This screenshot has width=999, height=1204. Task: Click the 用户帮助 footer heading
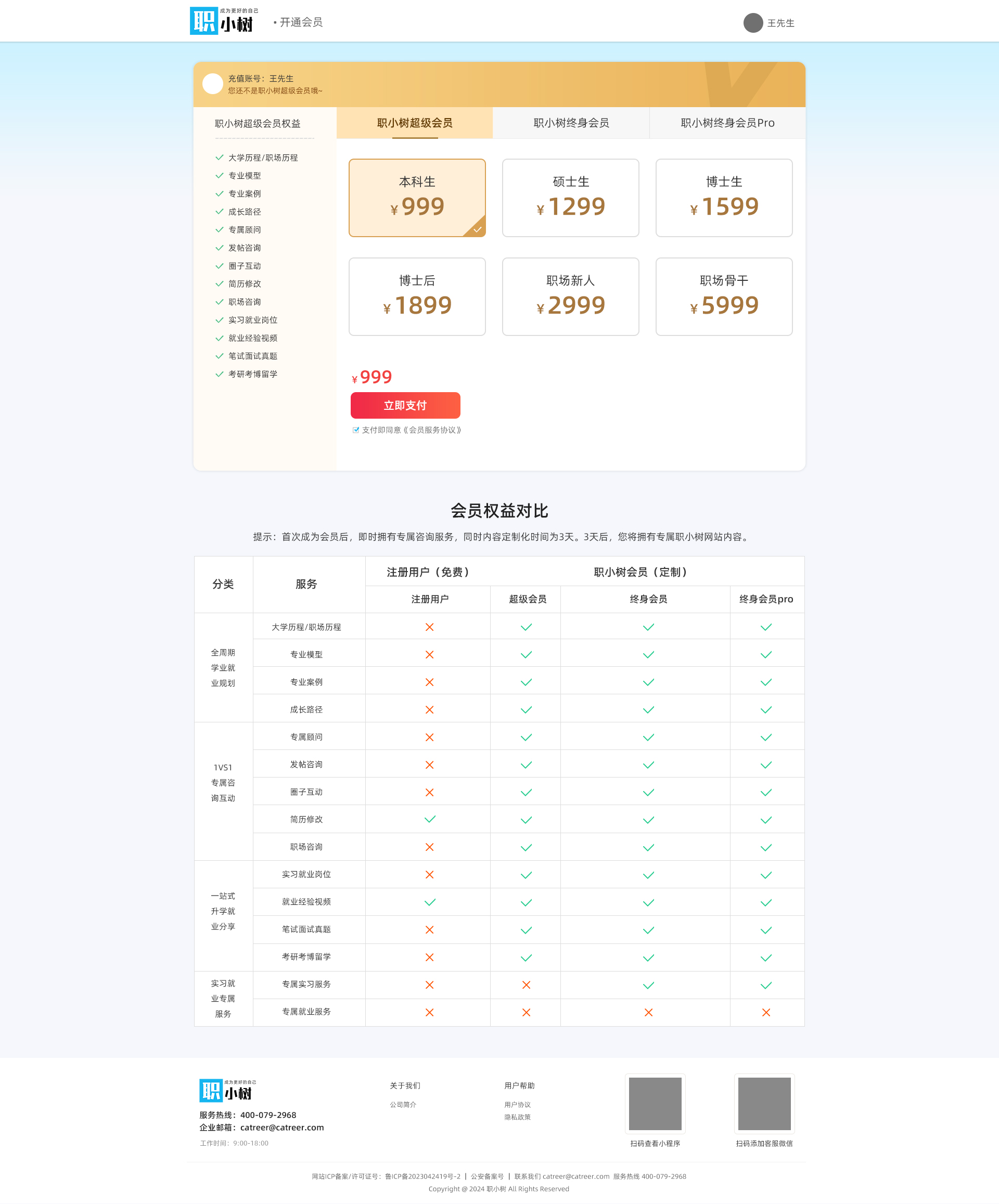[x=520, y=1085]
